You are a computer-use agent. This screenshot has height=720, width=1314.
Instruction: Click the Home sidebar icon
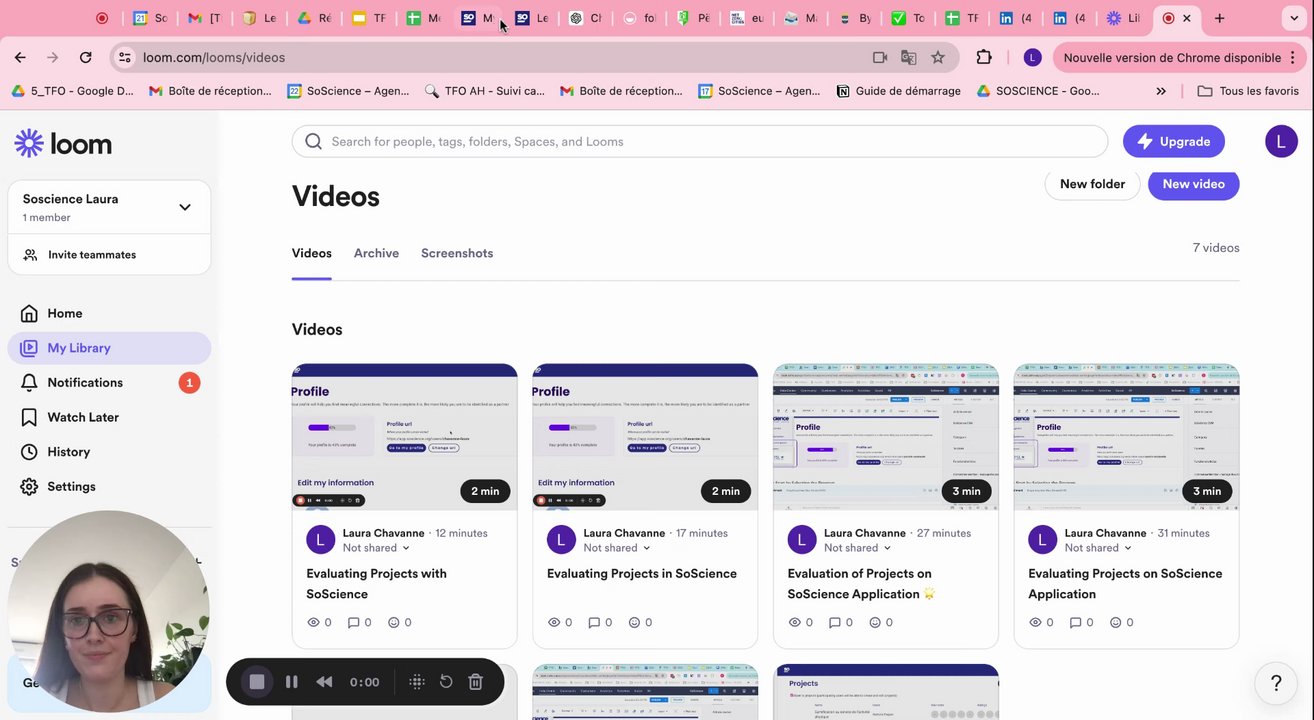30,313
